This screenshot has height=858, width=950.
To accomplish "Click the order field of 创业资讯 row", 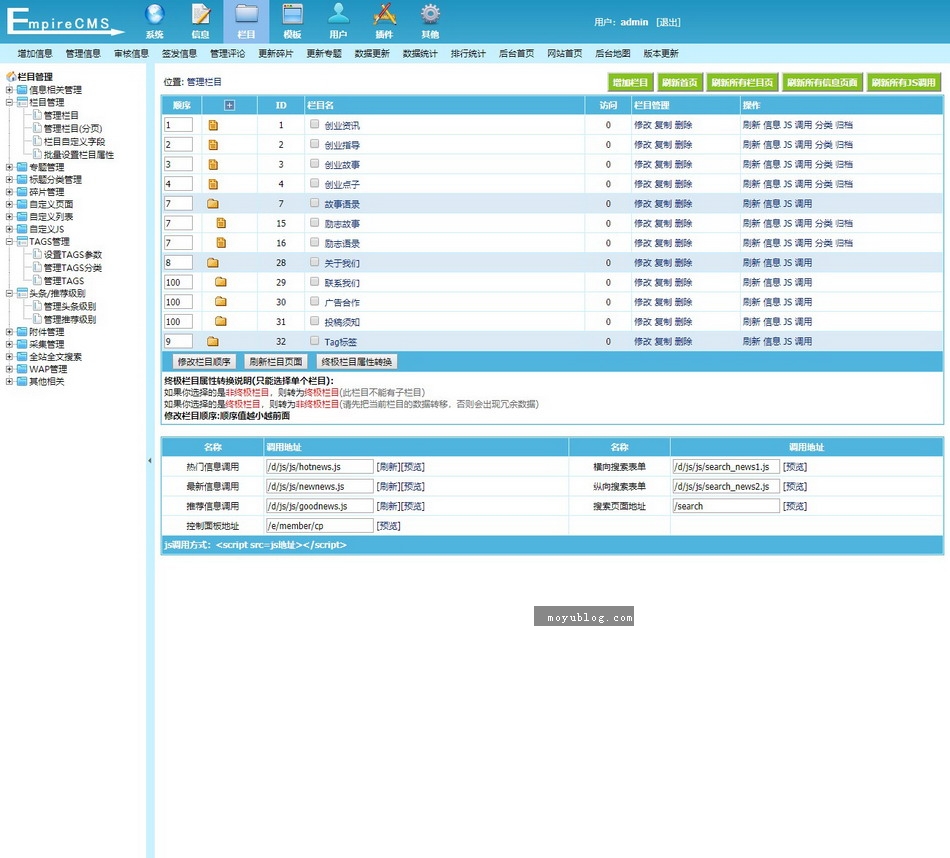I will [x=178, y=125].
